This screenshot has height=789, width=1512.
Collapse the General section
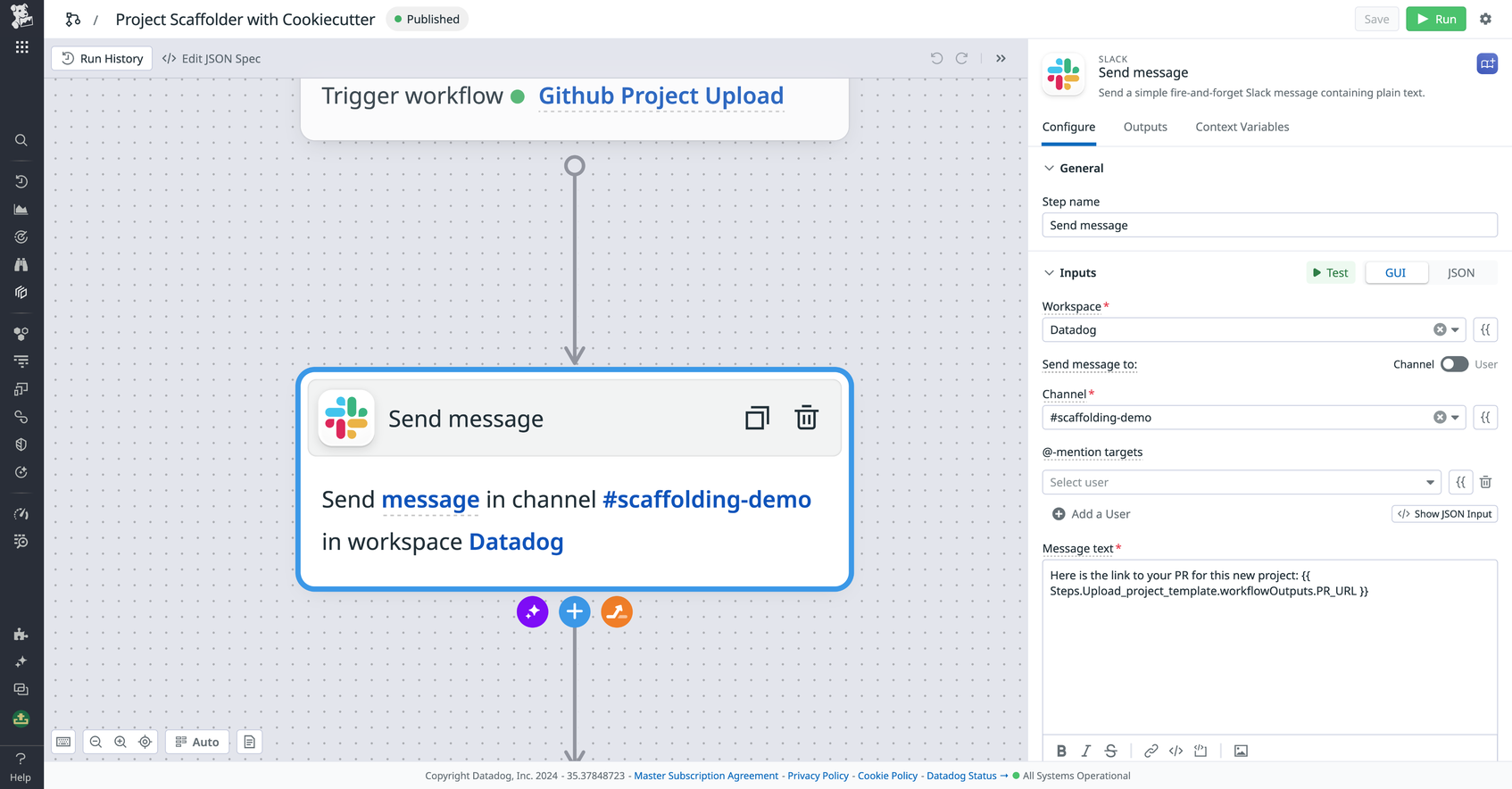[1050, 168]
